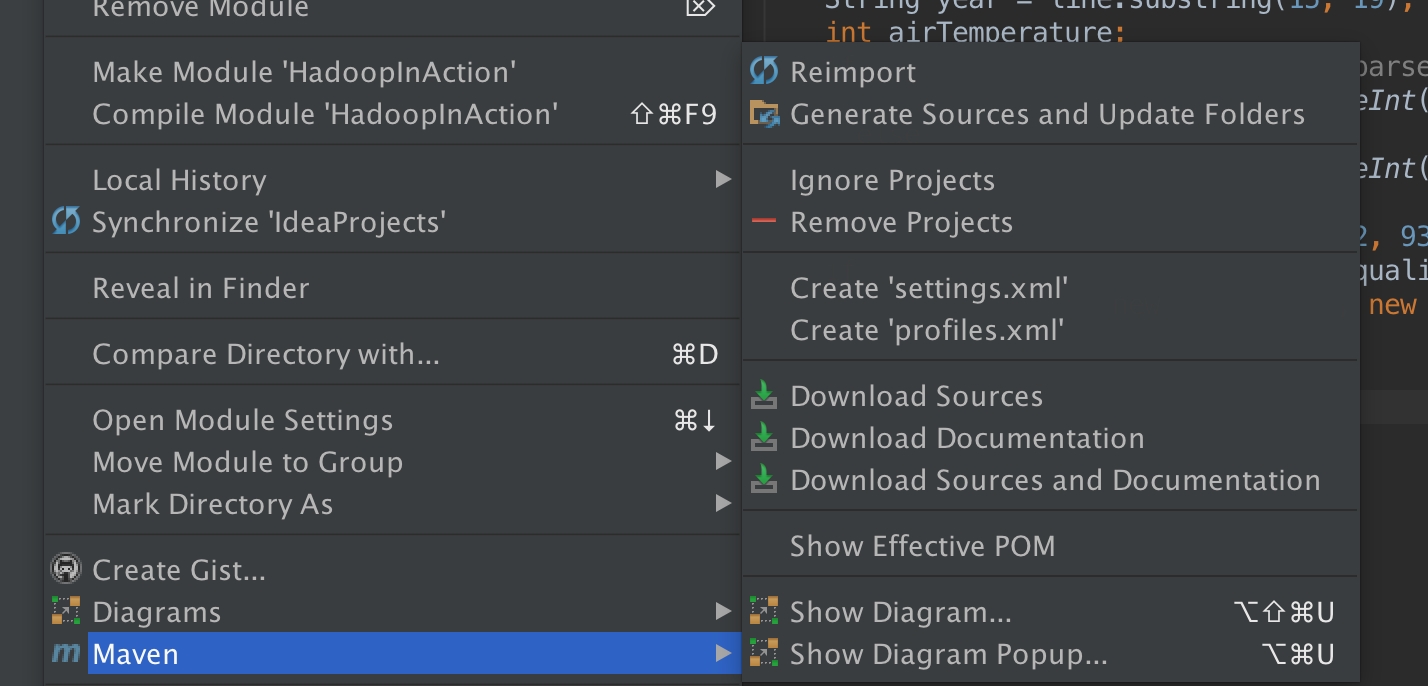The width and height of the screenshot is (1428, 686).
Task: Click the Reimport refresh icon
Action: (x=764, y=71)
